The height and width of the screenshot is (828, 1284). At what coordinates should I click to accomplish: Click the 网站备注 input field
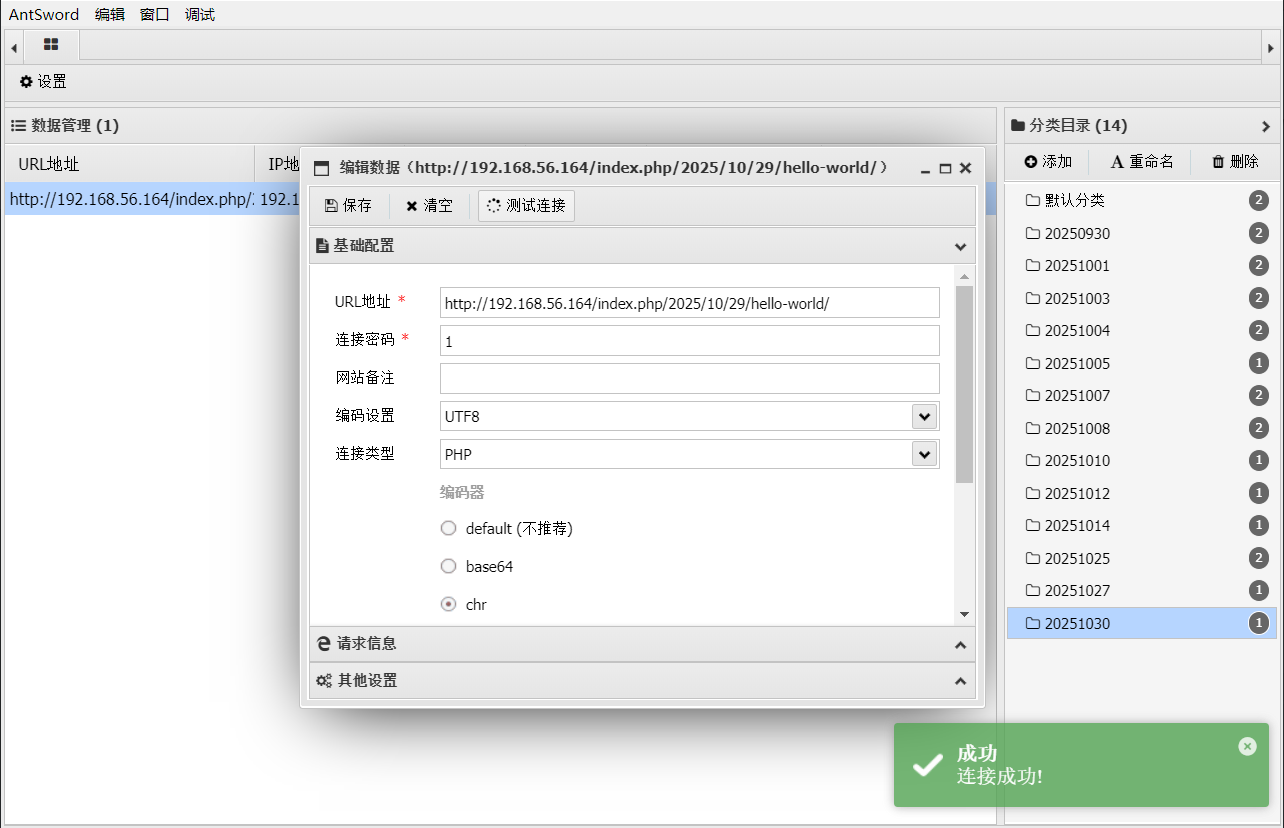click(x=689, y=378)
